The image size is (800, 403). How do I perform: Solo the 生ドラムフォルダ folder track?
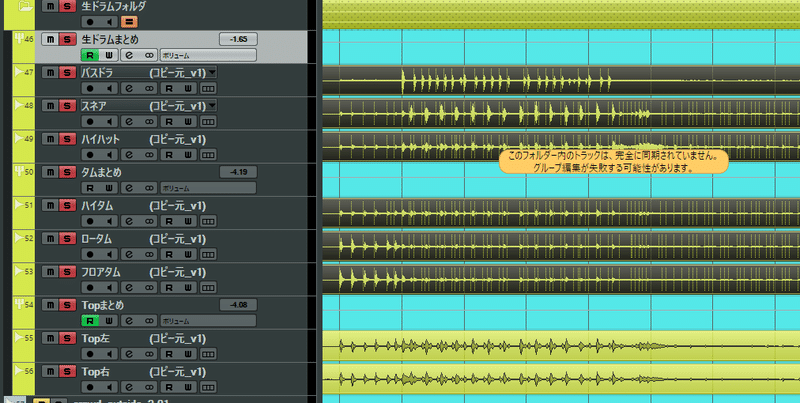click(67, 6)
